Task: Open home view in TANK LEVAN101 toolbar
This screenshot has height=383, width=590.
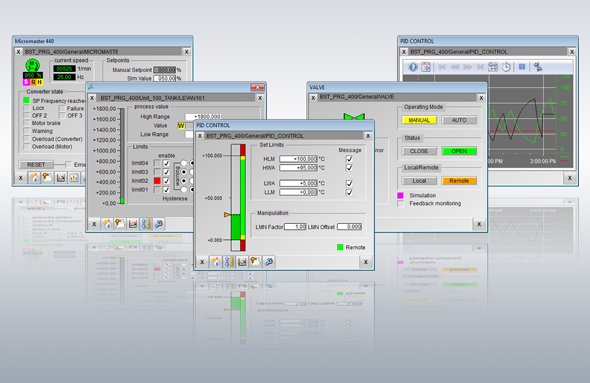Action: coord(107,224)
